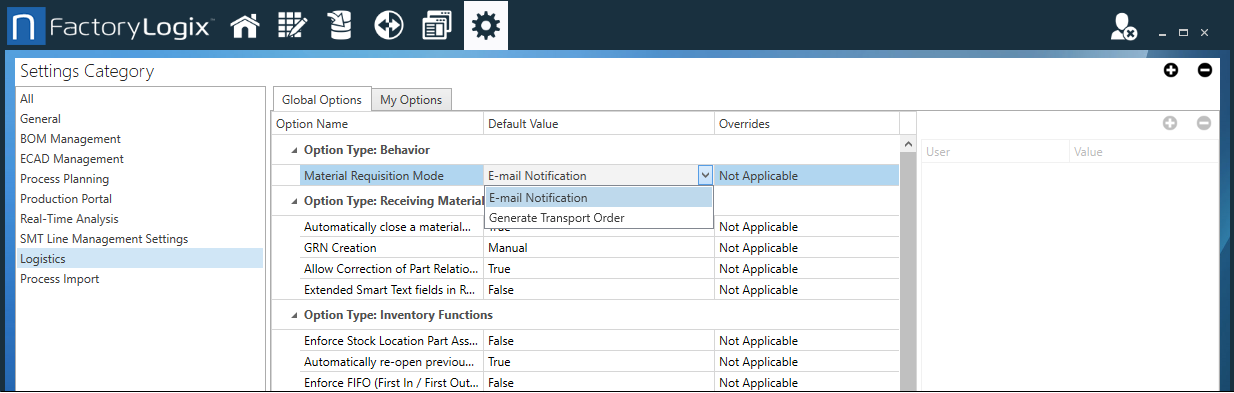
Task: Open the Home icon in top toolbar
Action: [245, 26]
